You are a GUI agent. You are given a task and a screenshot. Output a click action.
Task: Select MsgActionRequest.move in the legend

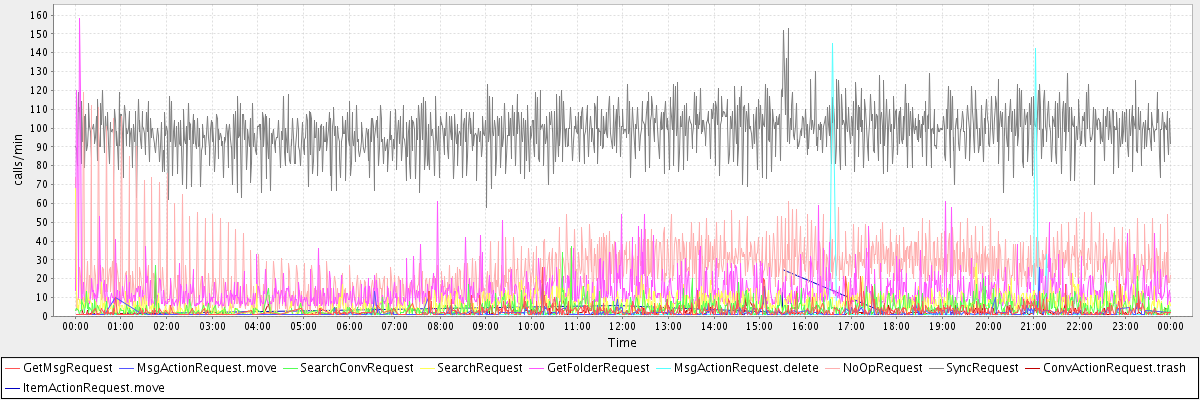click(x=206, y=368)
